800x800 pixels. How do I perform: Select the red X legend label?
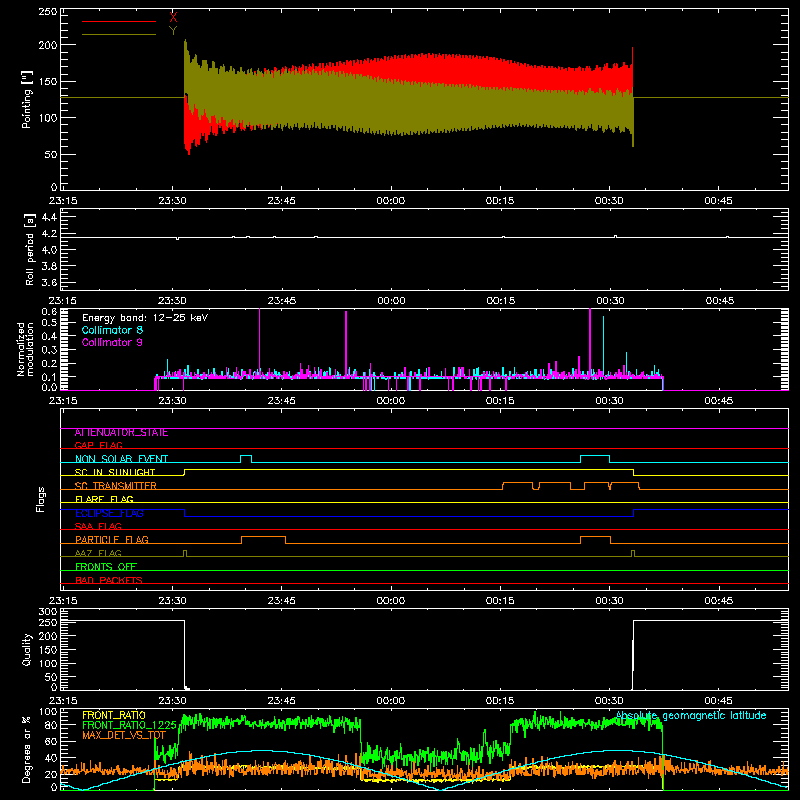point(173,18)
